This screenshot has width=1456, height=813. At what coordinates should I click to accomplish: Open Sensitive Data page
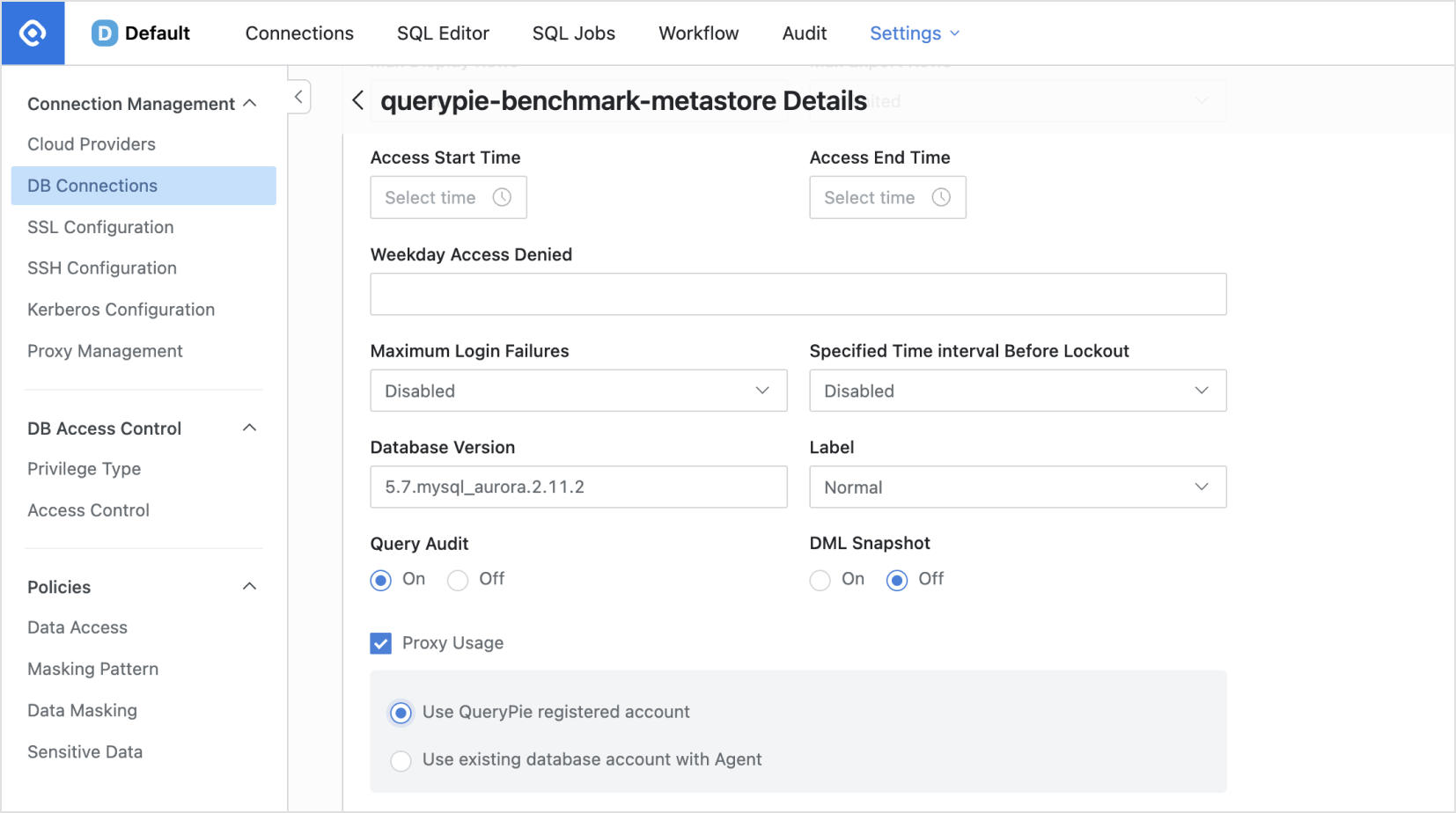tap(85, 751)
